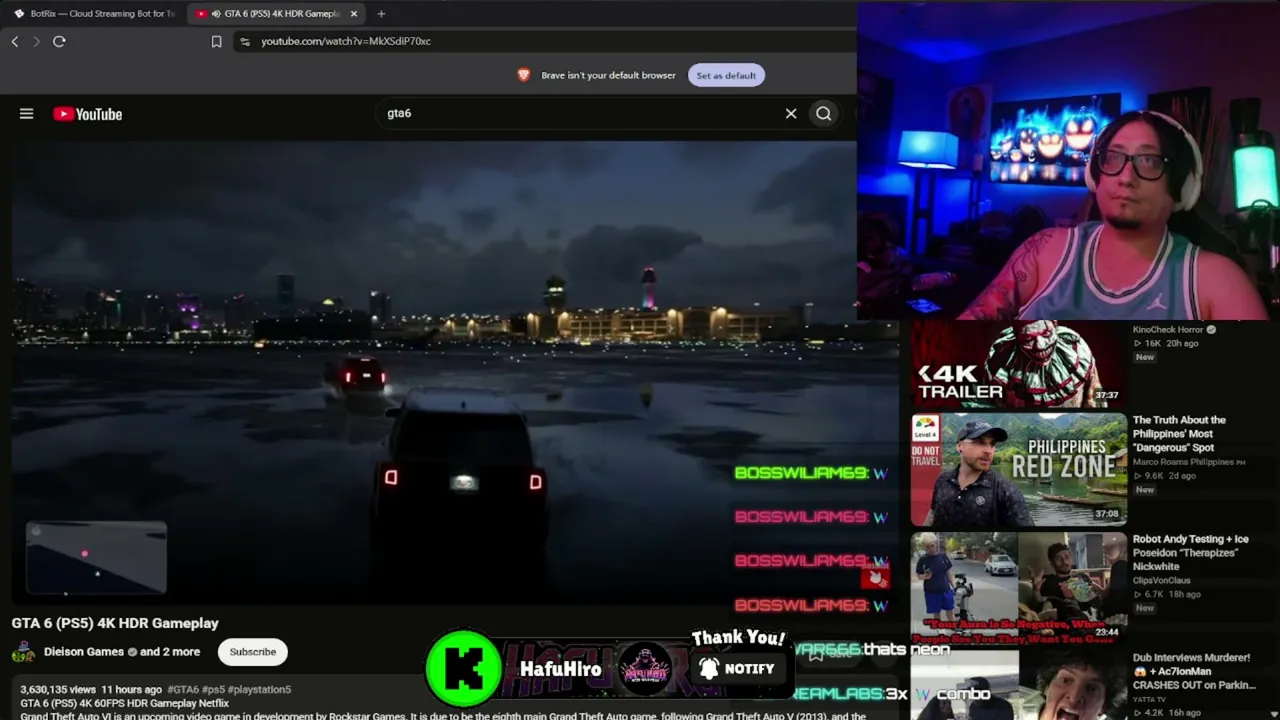This screenshot has height=720, width=1280.
Task: Run the YouTube search magnifier button
Action: (823, 114)
